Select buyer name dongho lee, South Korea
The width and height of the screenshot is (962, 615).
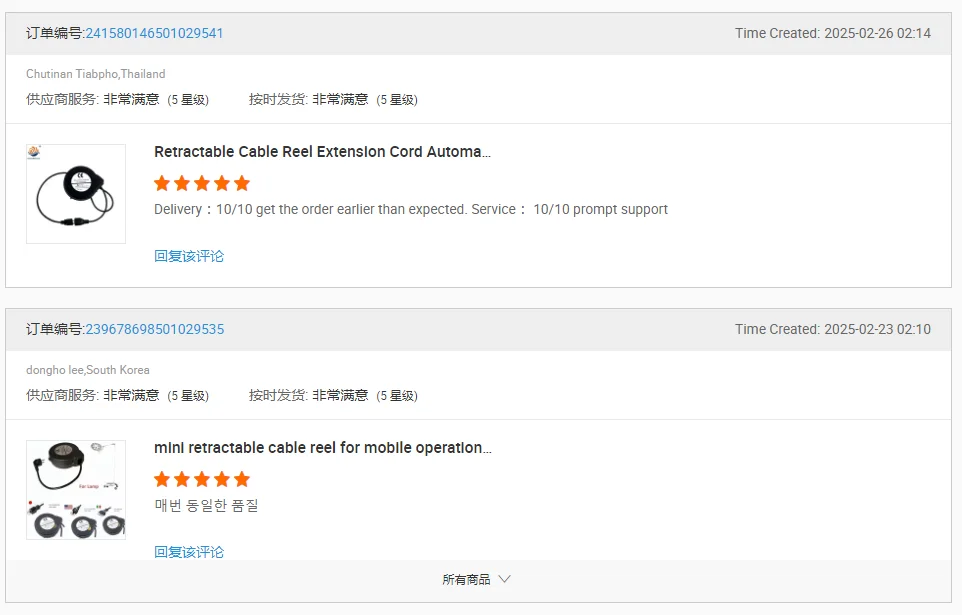tap(88, 369)
